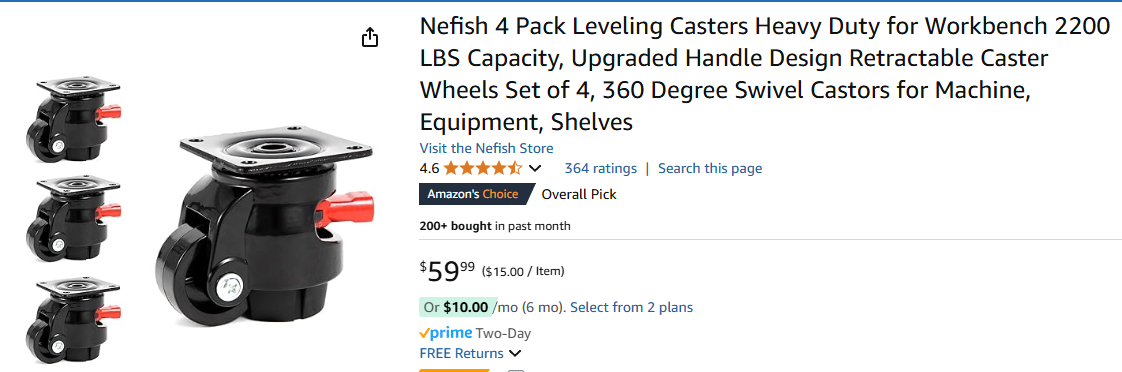Open the Select from 2 plans link
Image resolution: width=1122 pixels, height=372 pixels.
[631, 308]
